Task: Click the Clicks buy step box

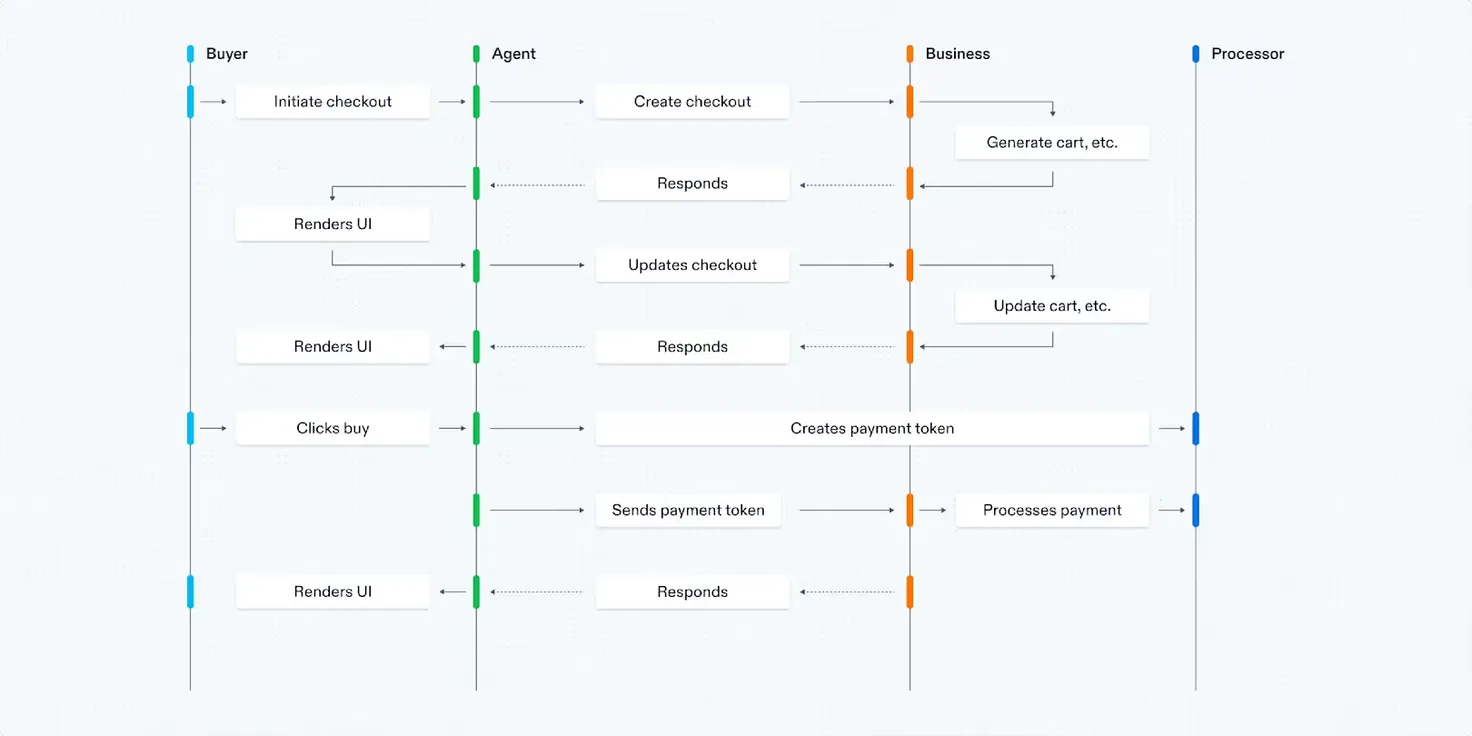Action: pos(333,428)
